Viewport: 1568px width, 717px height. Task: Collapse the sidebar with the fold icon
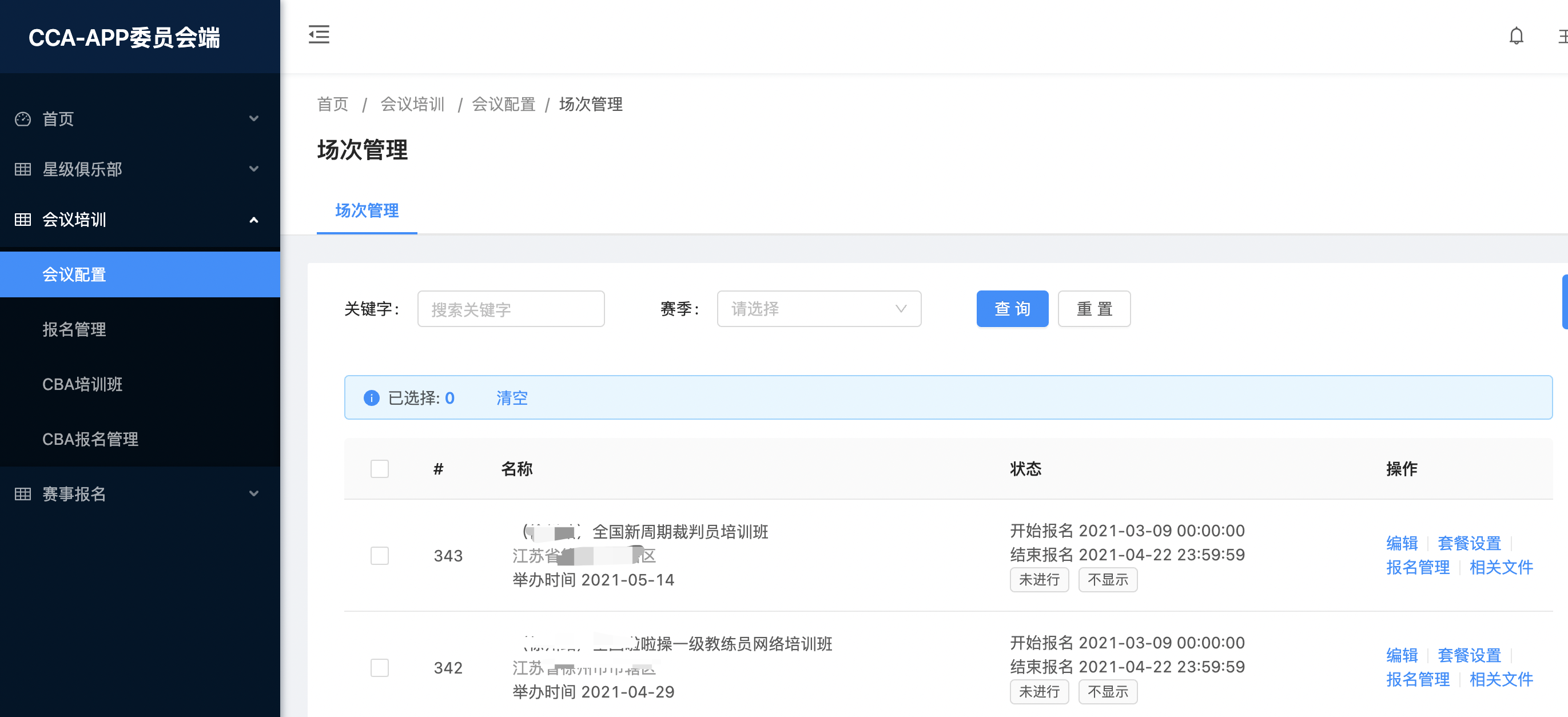(x=319, y=35)
